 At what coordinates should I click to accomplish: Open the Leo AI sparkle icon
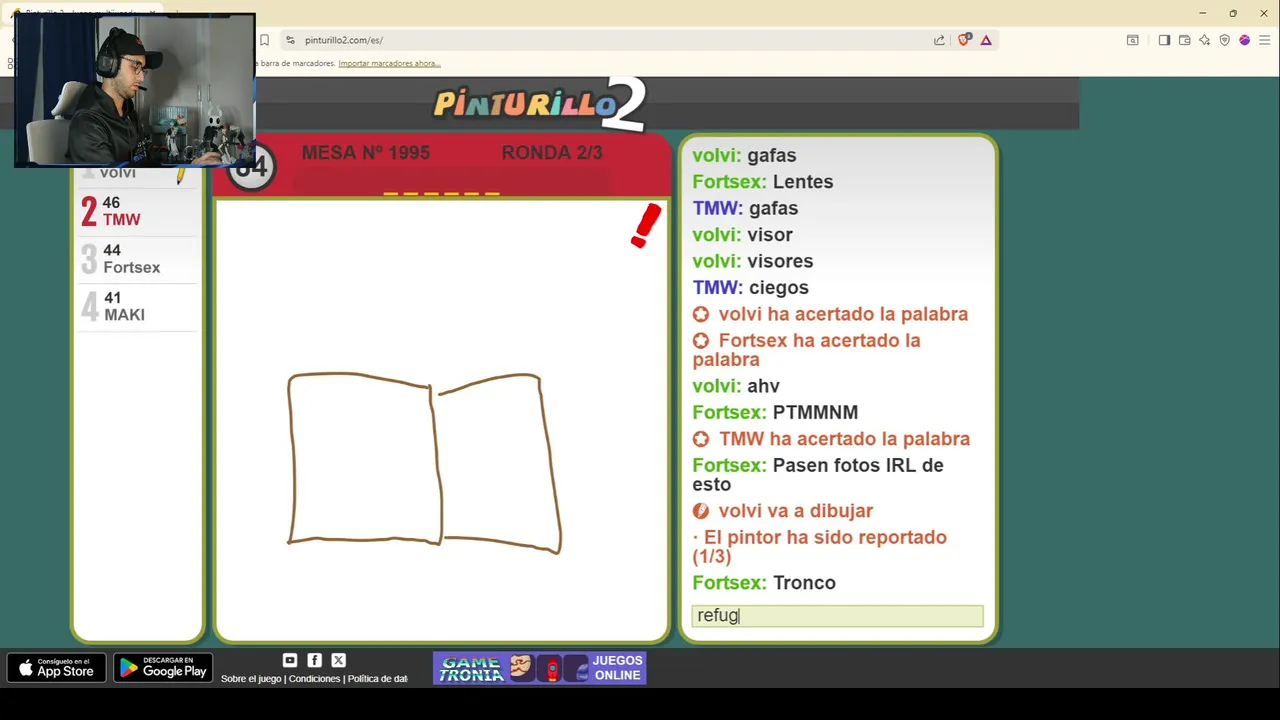tap(1204, 40)
